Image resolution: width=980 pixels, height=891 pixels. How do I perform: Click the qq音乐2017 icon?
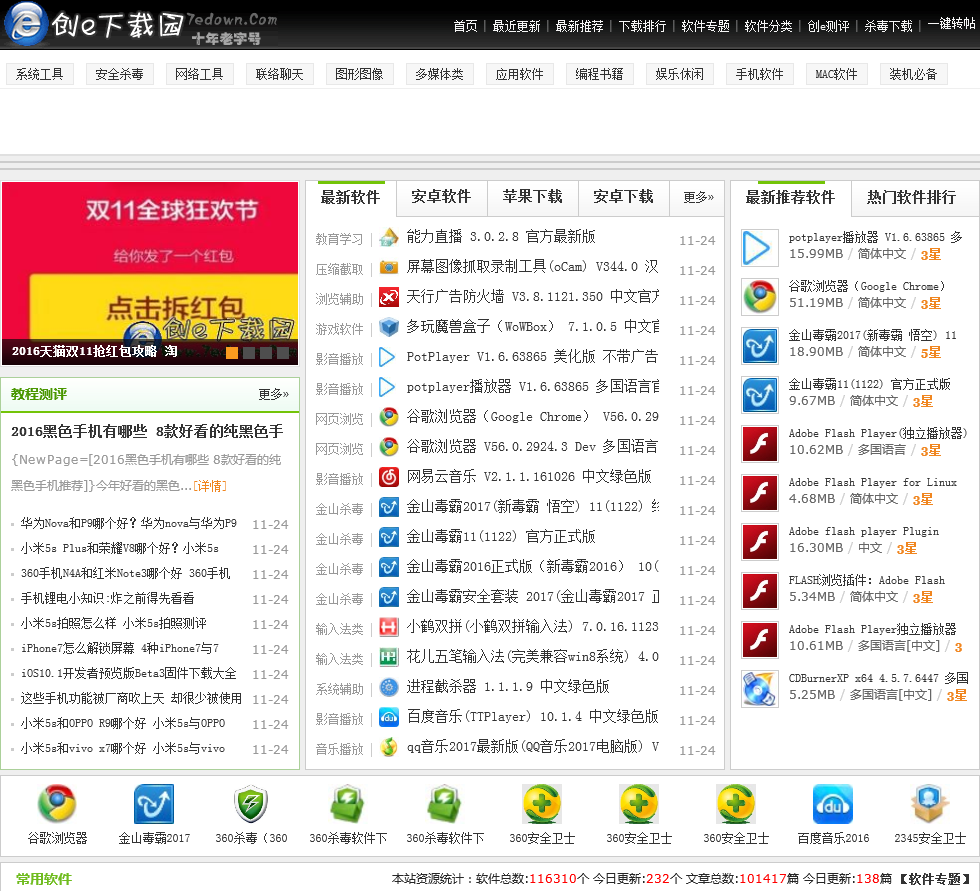[389, 747]
